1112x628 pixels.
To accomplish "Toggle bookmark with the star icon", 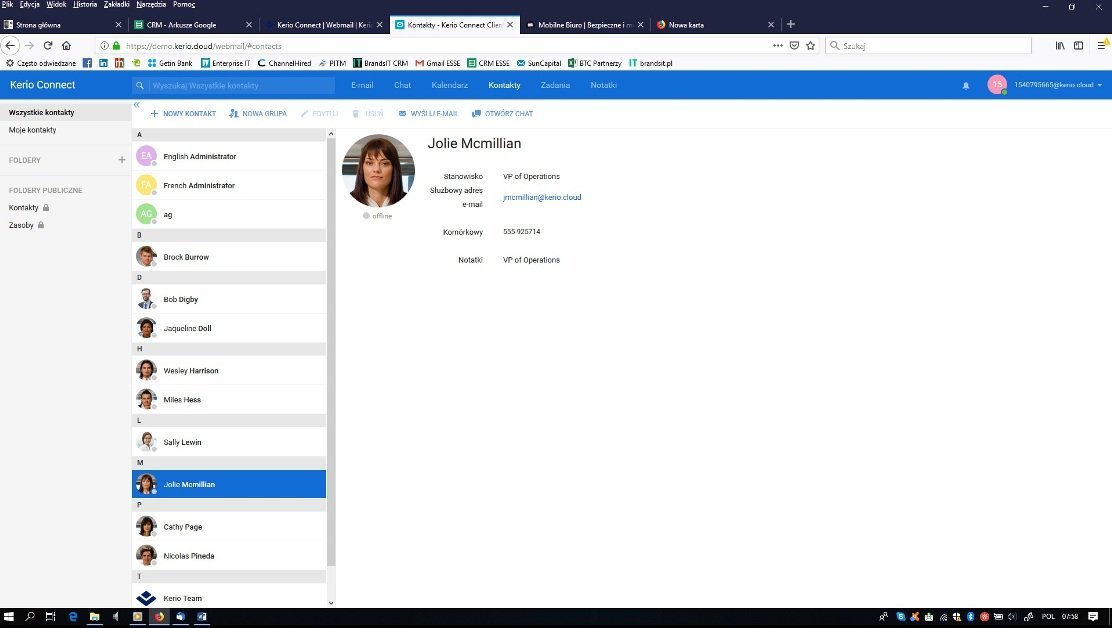I will [x=811, y=45].
